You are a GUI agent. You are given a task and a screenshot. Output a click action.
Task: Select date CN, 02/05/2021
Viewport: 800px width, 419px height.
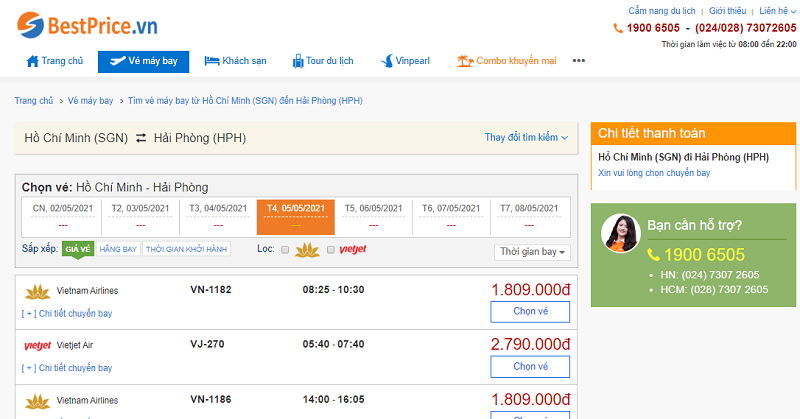63,217
